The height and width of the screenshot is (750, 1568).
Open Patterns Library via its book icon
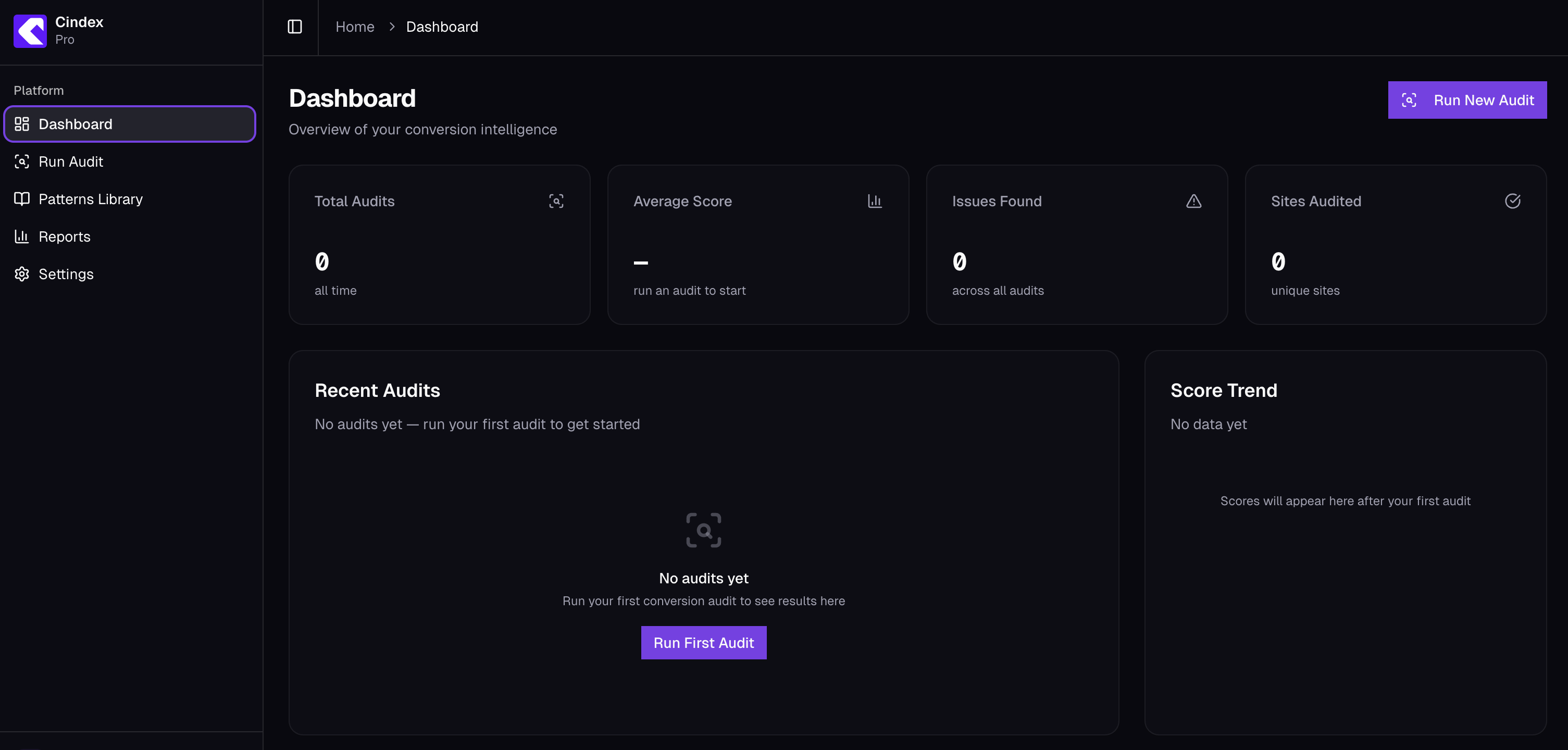point(22,198)
